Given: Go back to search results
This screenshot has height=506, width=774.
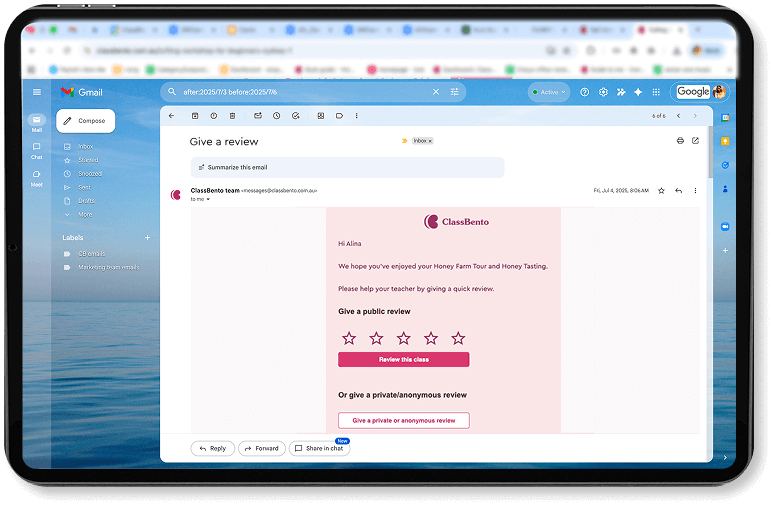Looking at the screenshot, I should (171, 116).
